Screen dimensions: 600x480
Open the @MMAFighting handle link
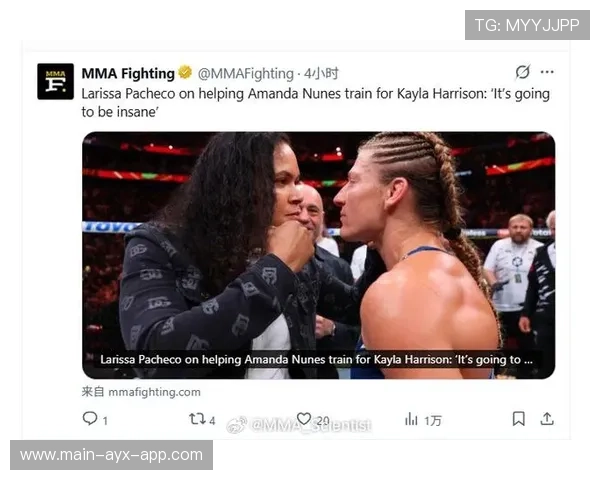(246, 73)
